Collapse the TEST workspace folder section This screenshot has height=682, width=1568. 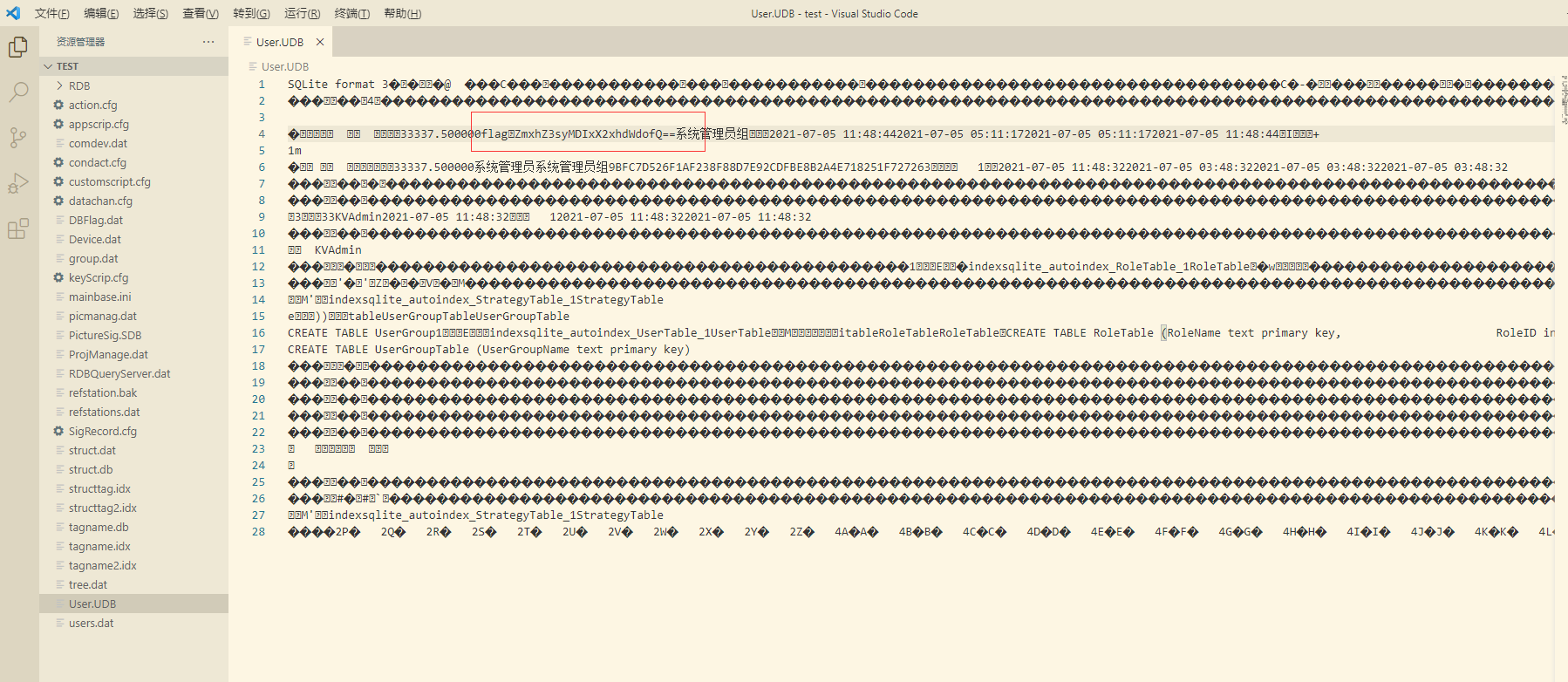tap(133, 66)
